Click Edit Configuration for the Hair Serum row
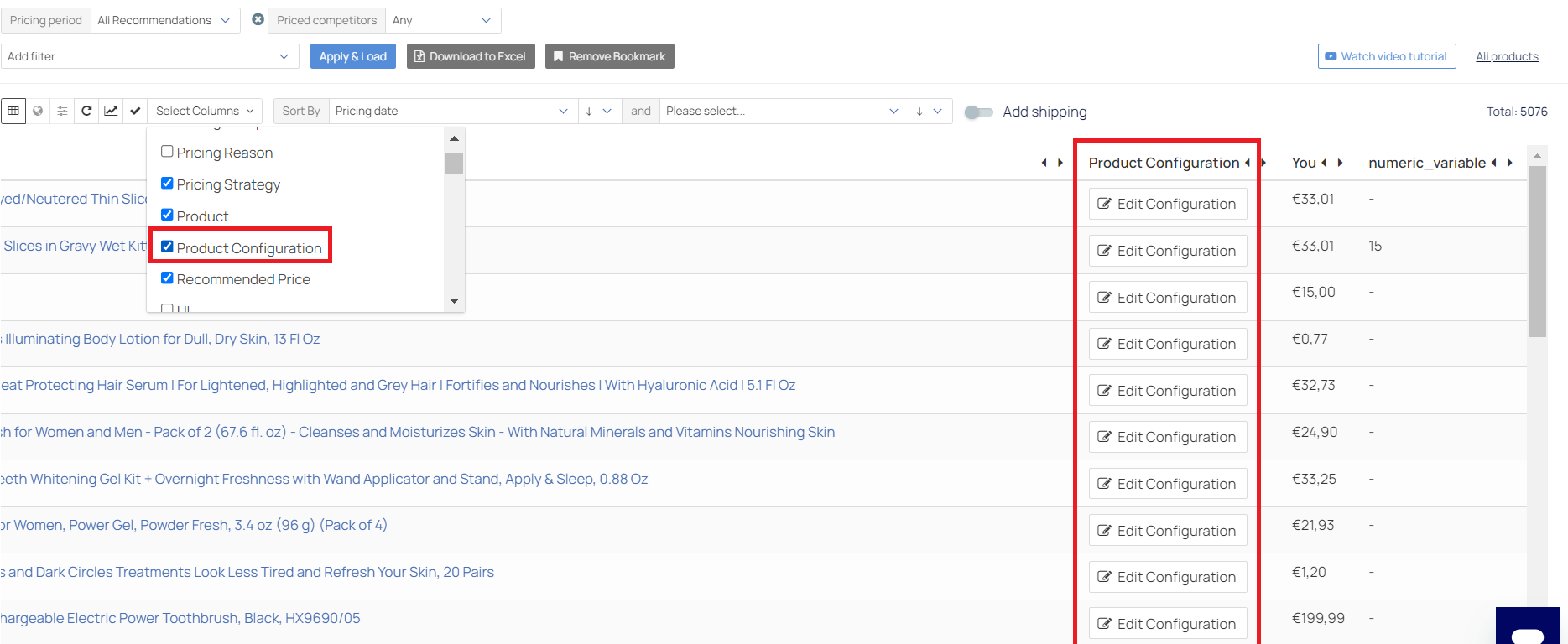1568x644 pixels. tap(1168, 391)
